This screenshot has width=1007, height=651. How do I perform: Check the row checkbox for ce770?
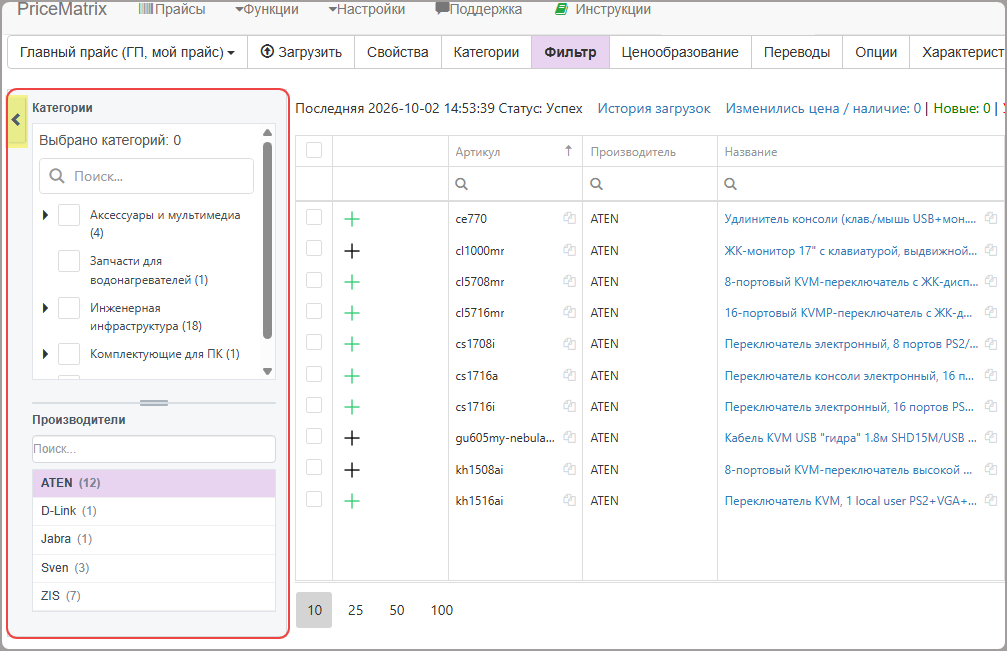pyautogui.click(x=314, y=217)
